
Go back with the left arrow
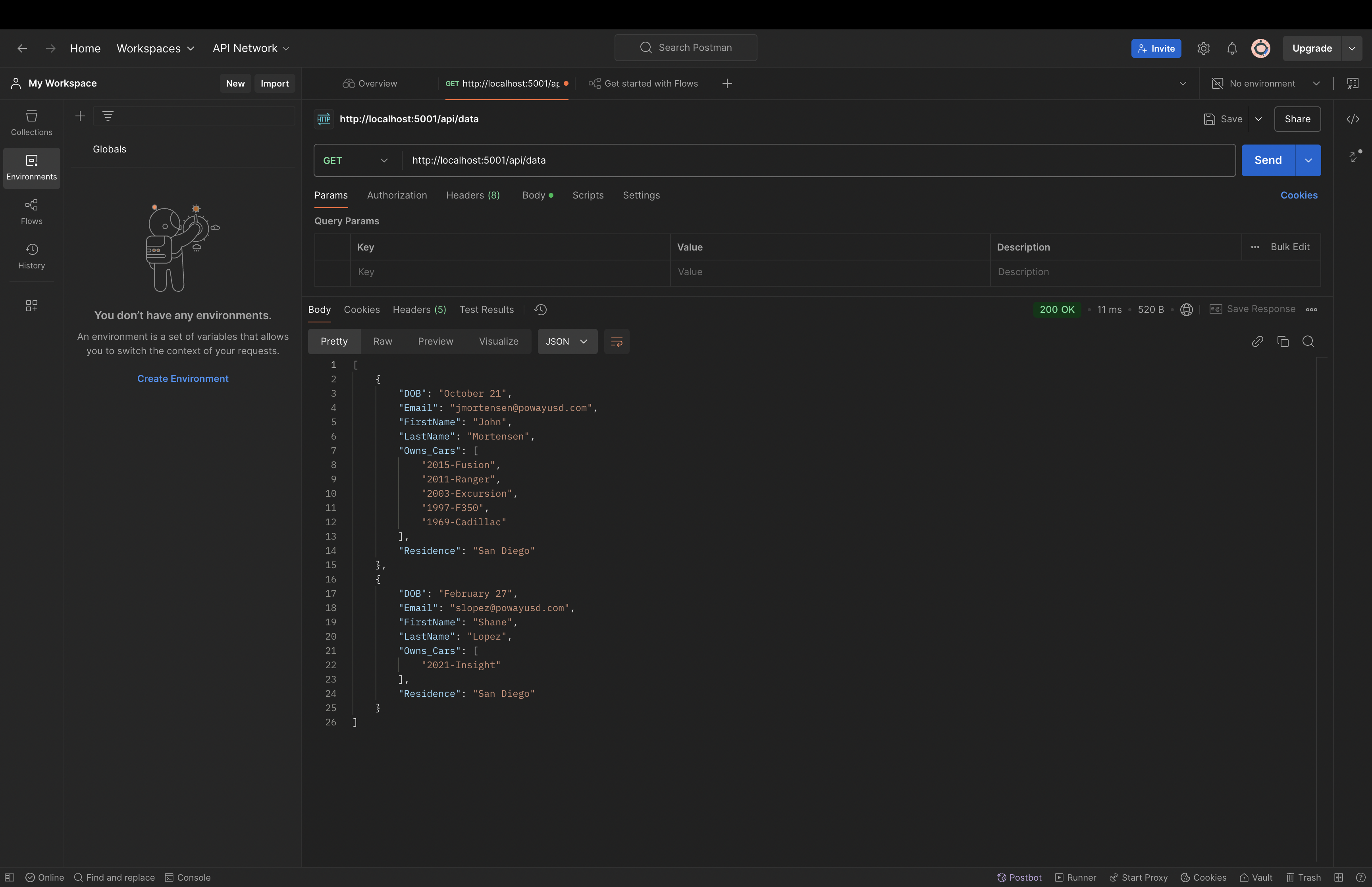(x=23, y=48)
